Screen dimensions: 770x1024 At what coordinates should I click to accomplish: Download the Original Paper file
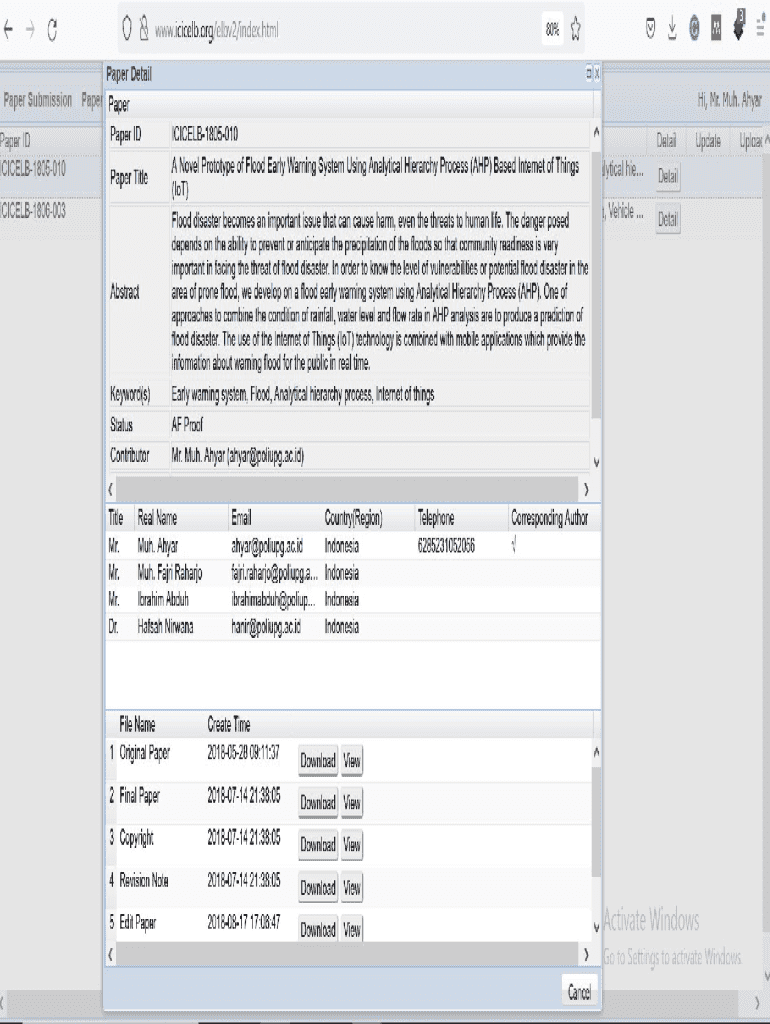point(318,761)
